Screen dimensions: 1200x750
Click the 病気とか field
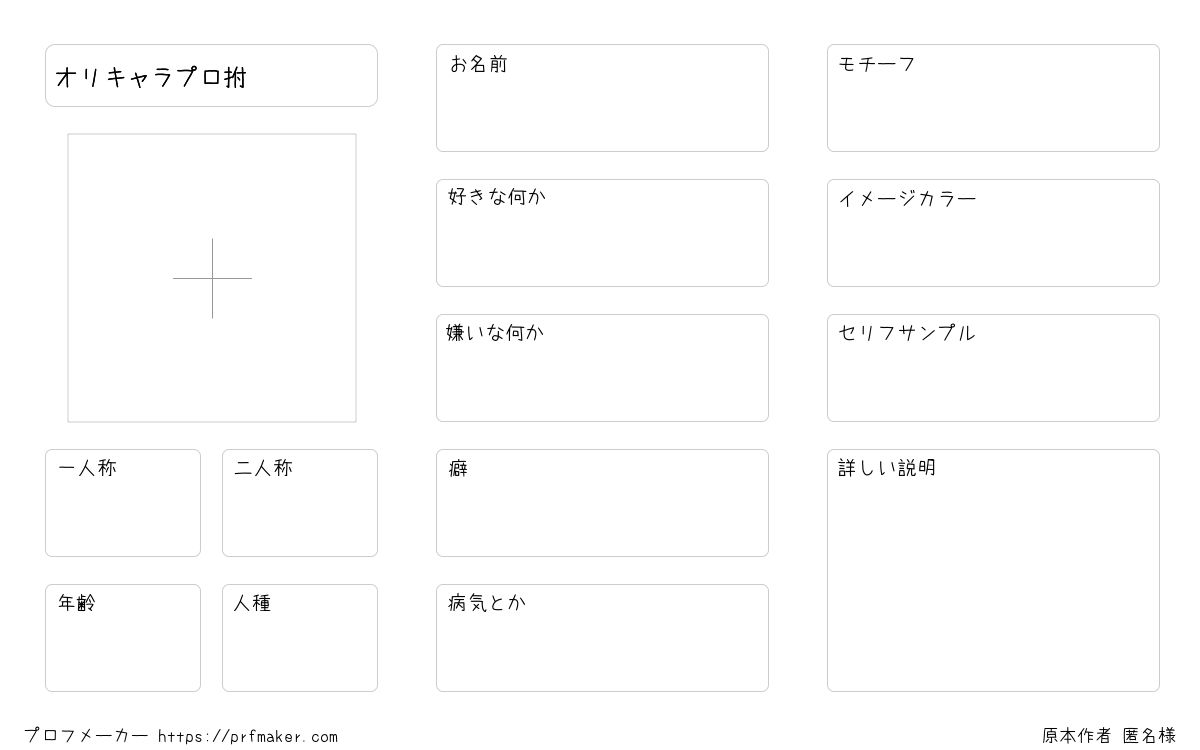[602, 638]
